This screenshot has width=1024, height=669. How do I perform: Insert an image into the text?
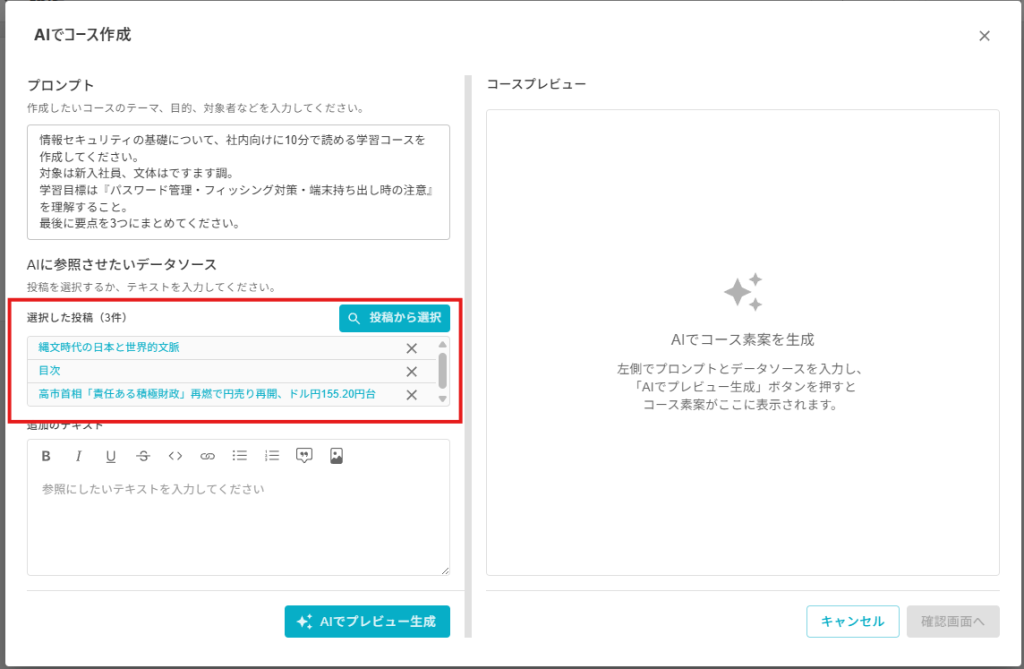pos(337,456)
